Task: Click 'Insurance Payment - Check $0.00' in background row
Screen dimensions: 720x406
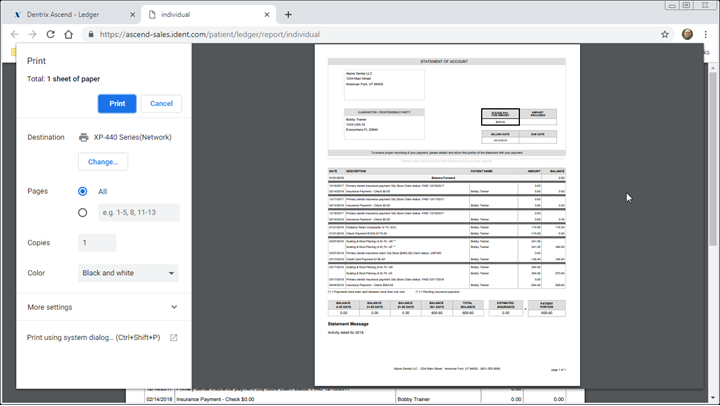Action: [215, 399]
